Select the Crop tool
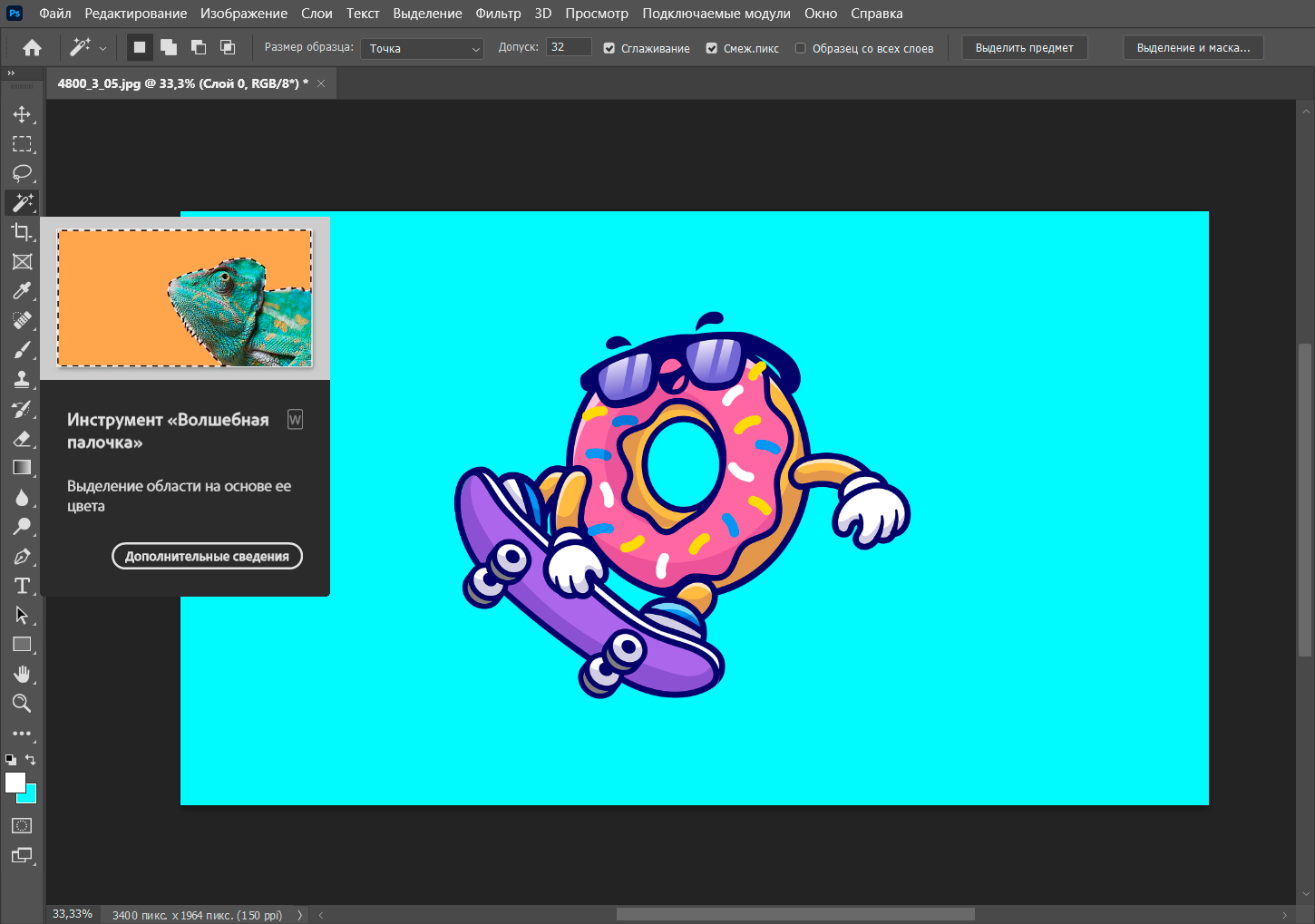The height and width of the screenshot is (924, 1315). coord(22,232)
